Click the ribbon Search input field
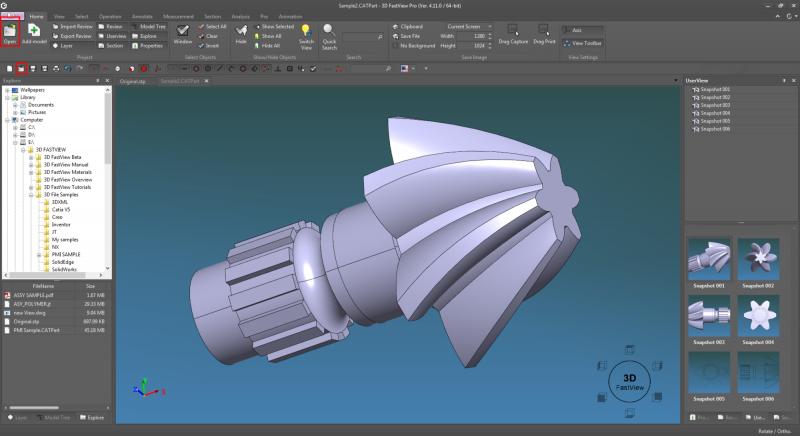 [363, 37]
